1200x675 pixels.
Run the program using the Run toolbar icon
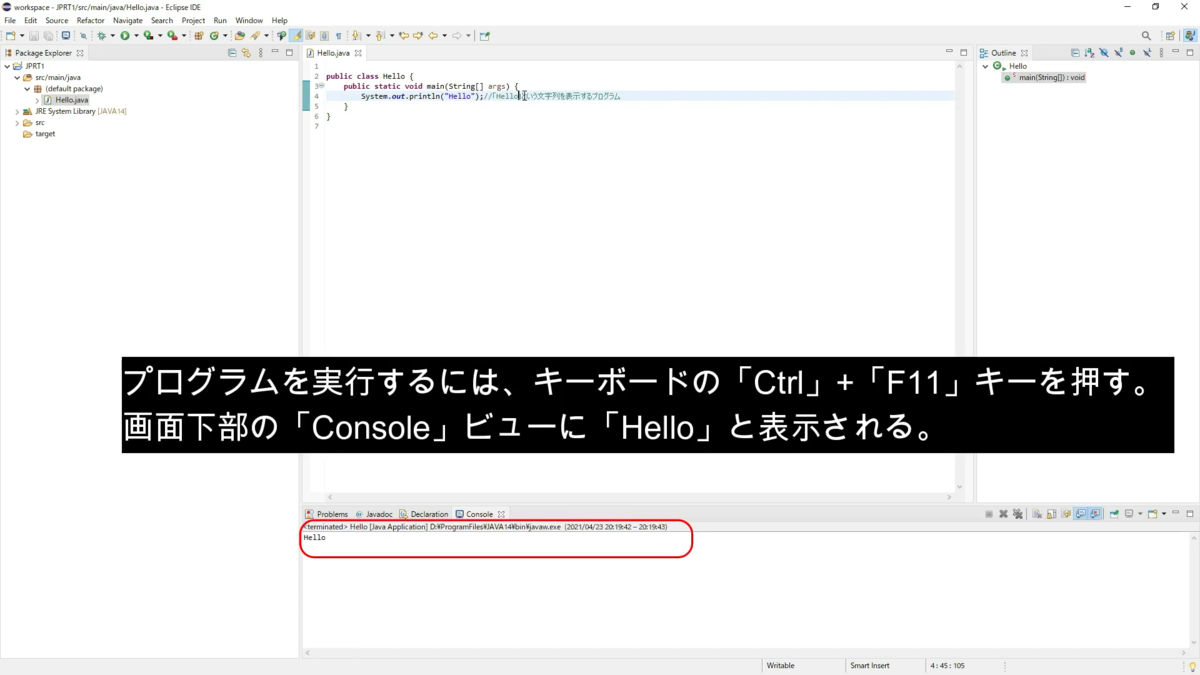[124, 36]
